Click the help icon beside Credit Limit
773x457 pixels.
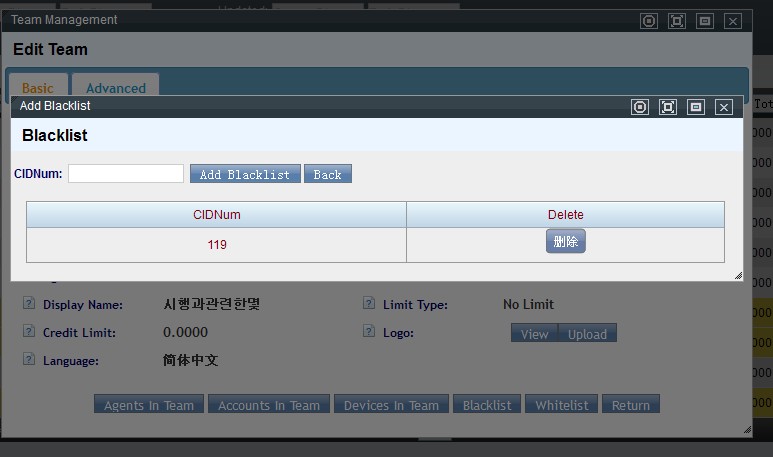(29, 332)
